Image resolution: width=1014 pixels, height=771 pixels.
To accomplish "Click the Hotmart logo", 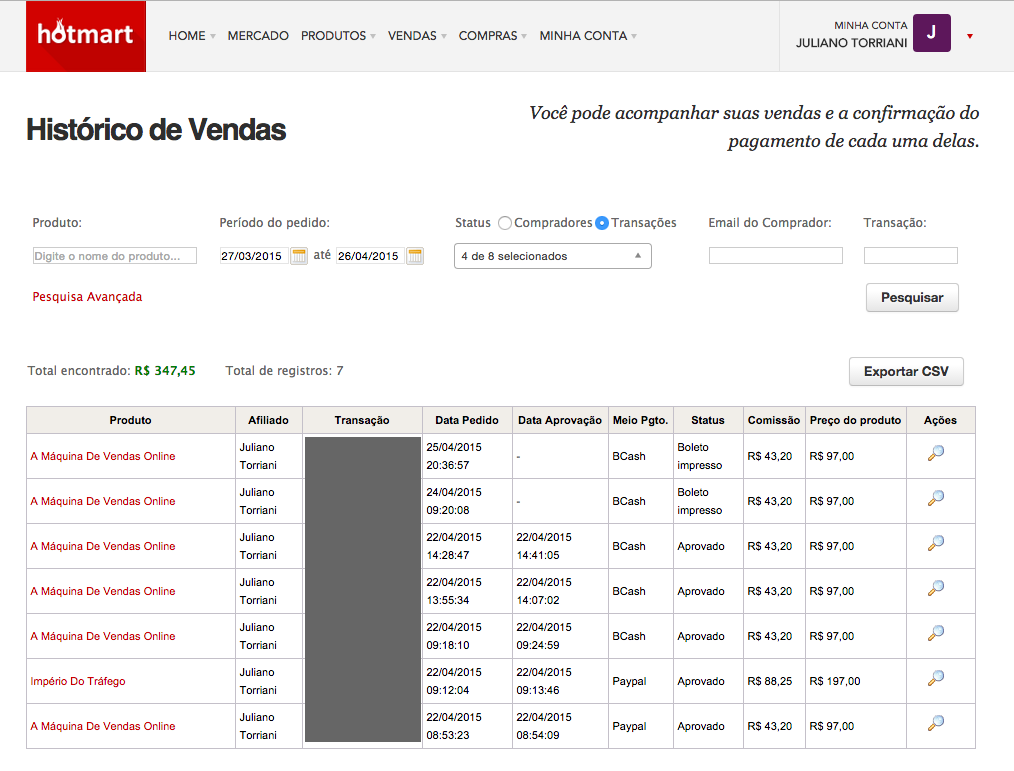I will pyautogui.click(x=86, y=36).
